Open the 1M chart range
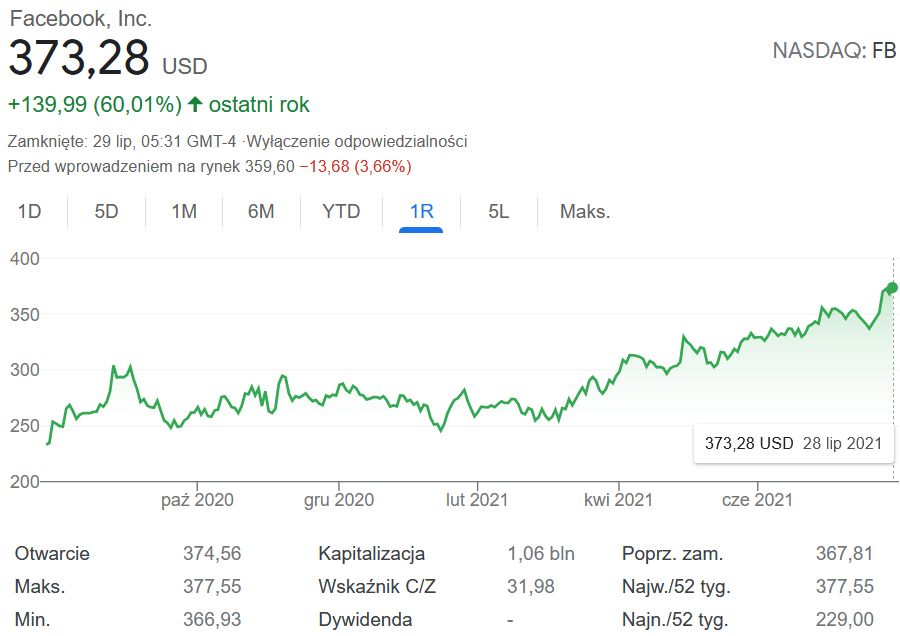900x636 pixels. coord(184,211)
